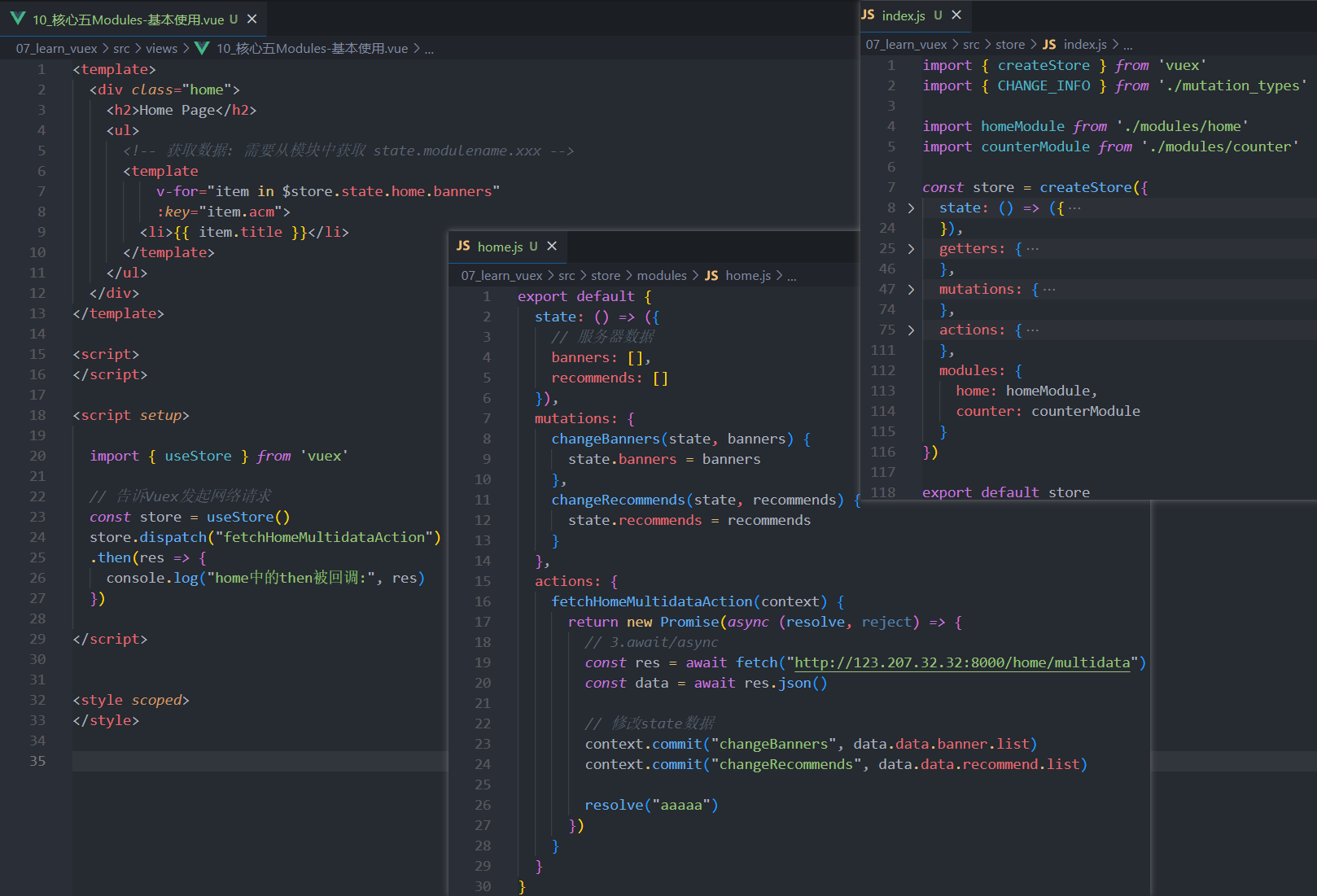This screenshot has width=1317, height=896.
Task: Click the JS icon in the home.js tab
Action: (x=463, y=247)
